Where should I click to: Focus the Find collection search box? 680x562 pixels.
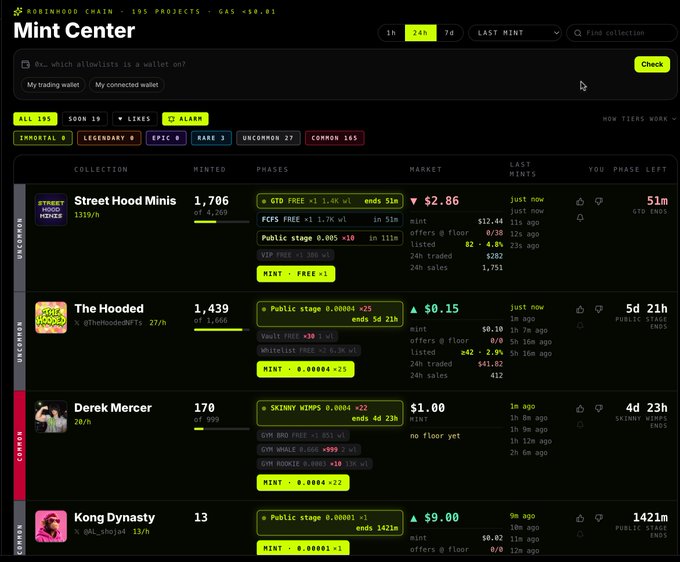click(x=621, y=33)
